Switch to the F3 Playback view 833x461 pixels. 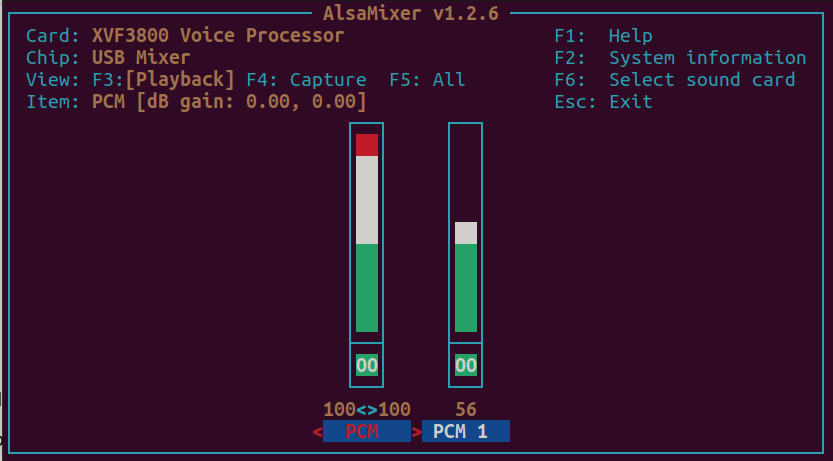coord(164,80)
